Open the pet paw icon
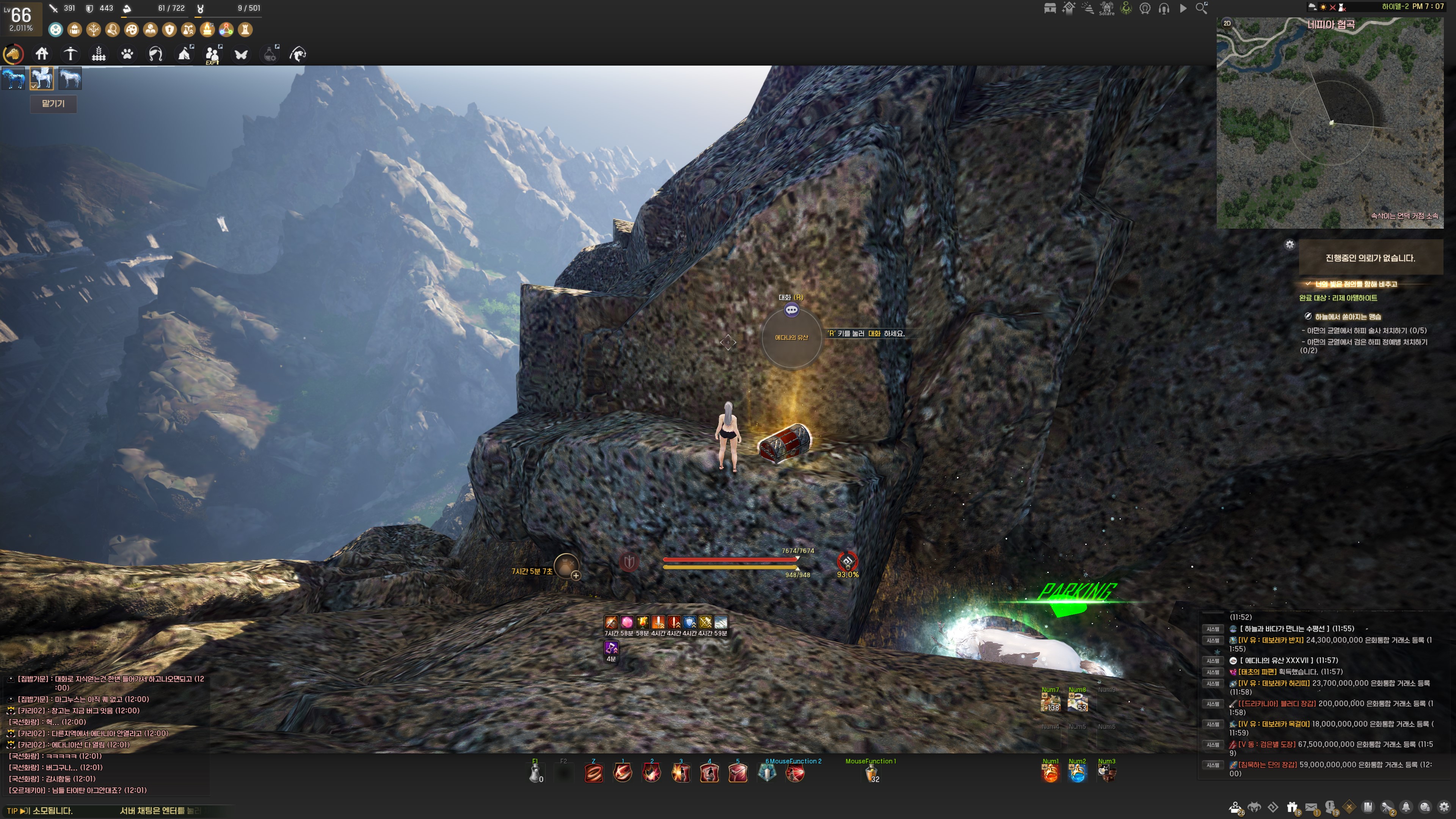1456x819 pixels. (x=127, y=54)
